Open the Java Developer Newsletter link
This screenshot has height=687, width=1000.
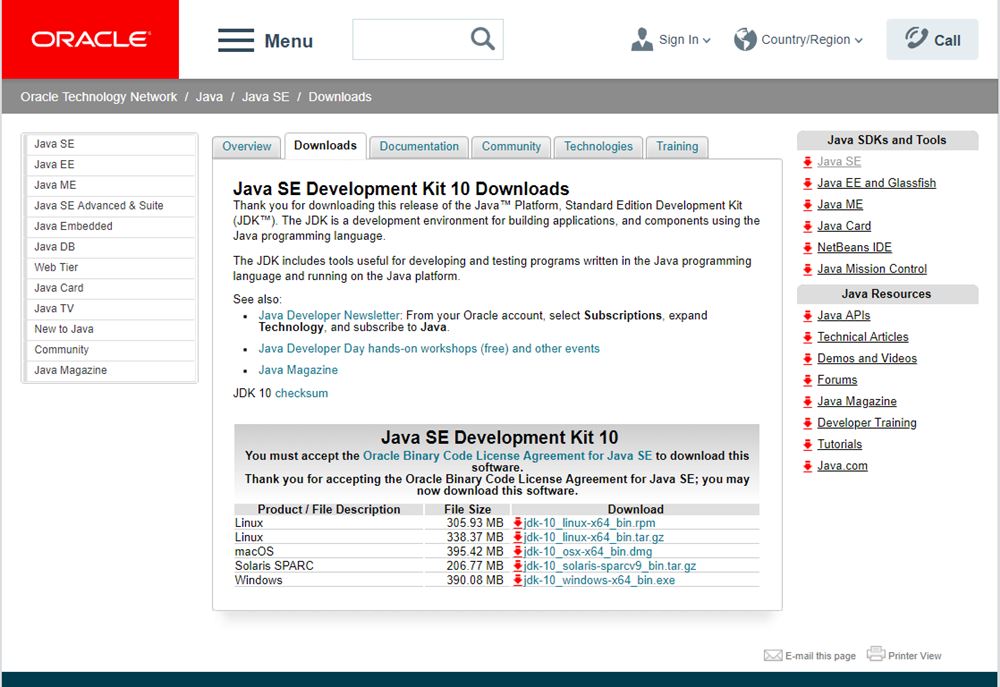tap(329, 316)
